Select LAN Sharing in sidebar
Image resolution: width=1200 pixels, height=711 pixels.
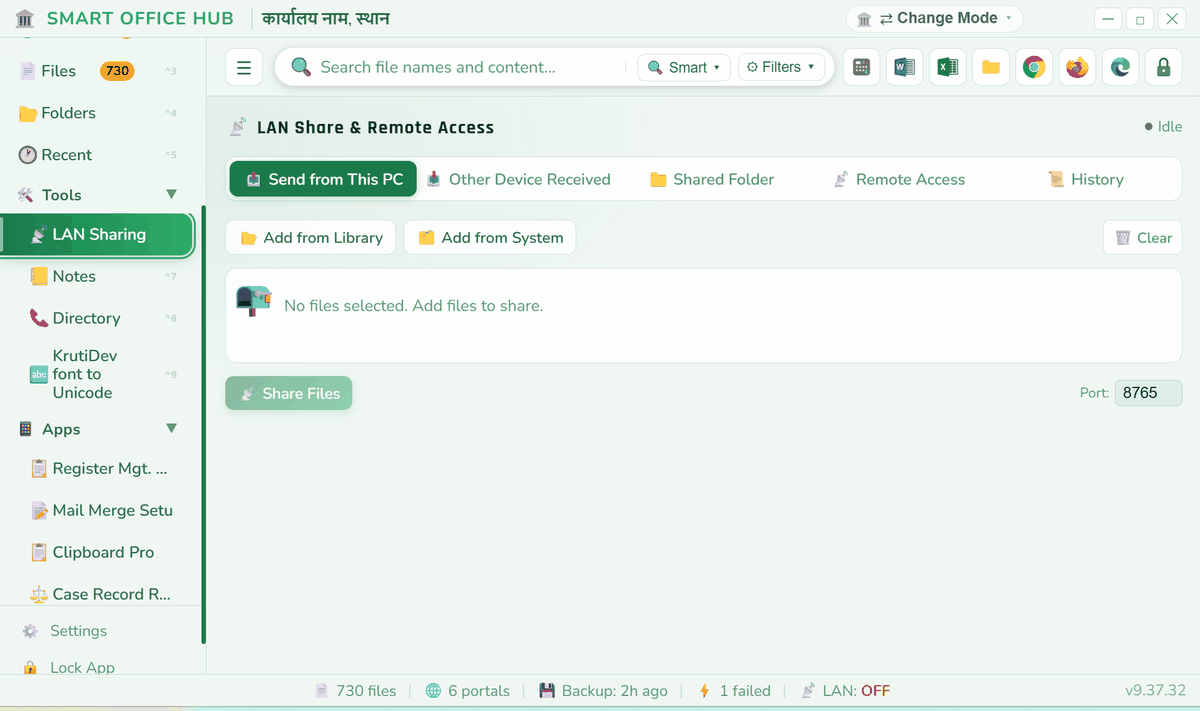(98, 234)
